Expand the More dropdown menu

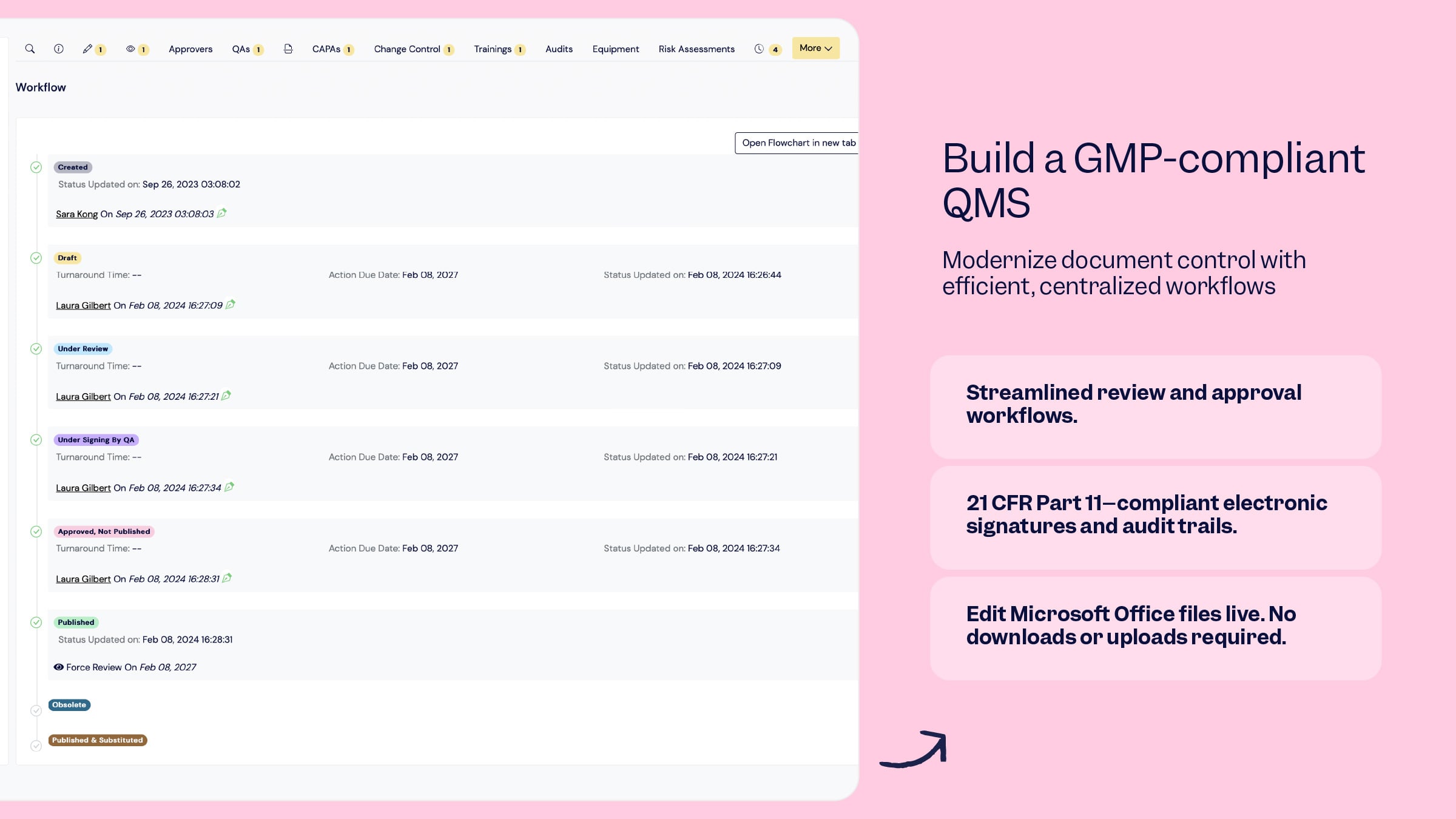pos(815,48)
